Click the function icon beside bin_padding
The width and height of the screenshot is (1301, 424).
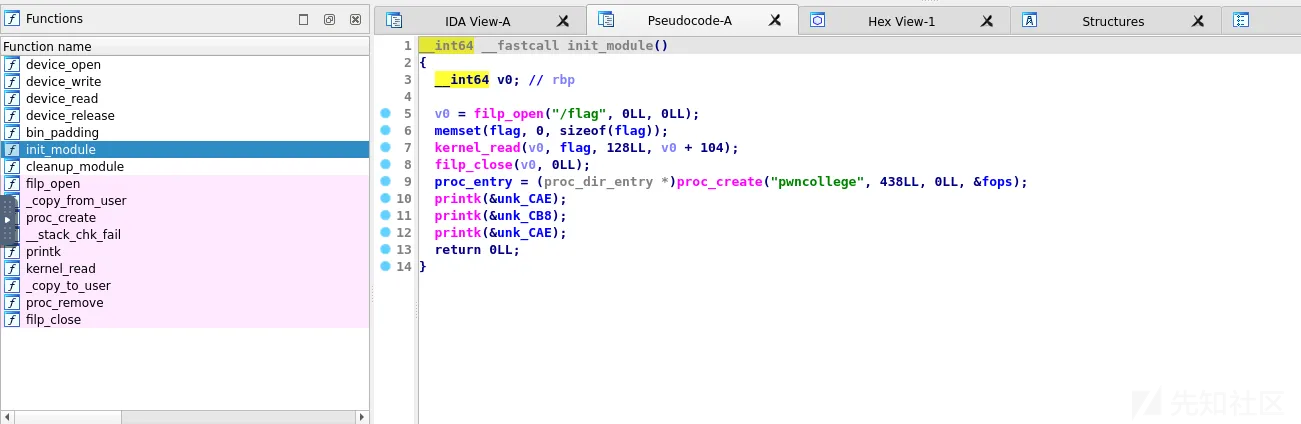click(12, 132)
